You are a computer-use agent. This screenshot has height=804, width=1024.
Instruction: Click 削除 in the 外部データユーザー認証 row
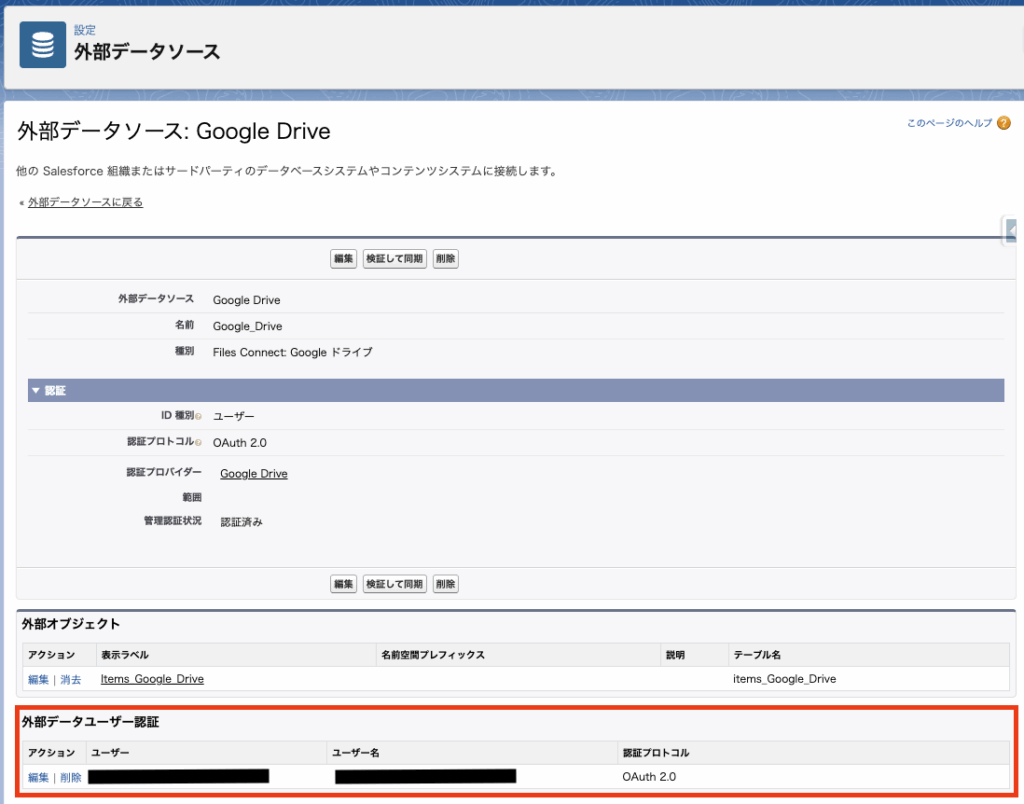click(x=70, y=777)
